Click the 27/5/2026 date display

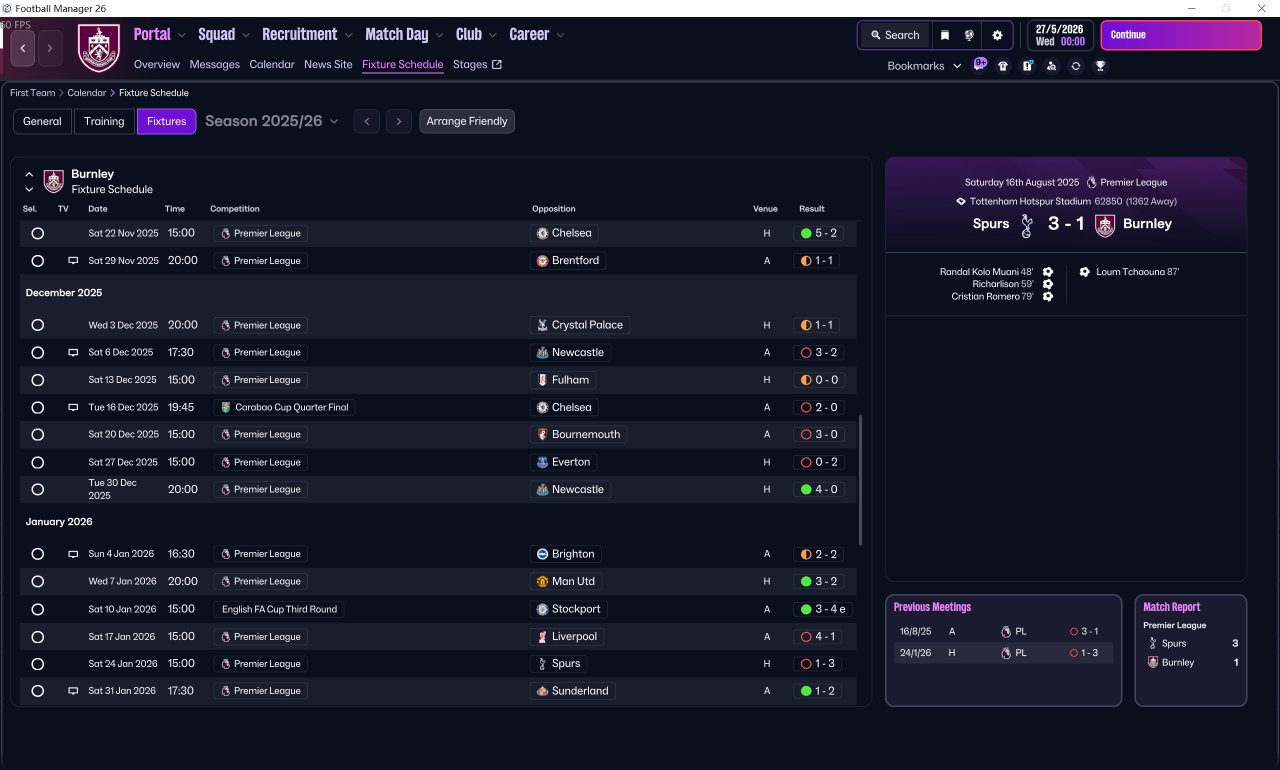[x=1059, y=35]
